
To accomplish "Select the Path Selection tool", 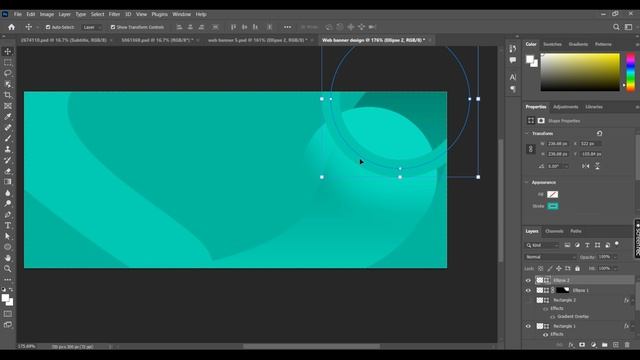I will click(8, 236).
